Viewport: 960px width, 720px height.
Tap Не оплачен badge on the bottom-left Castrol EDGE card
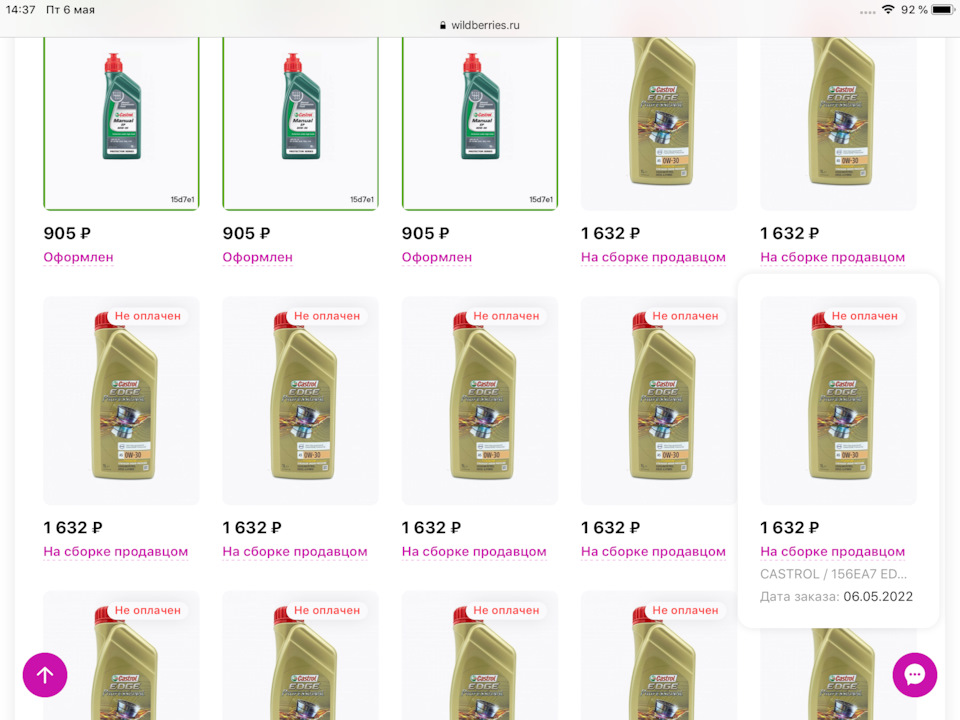click(148, 610)
